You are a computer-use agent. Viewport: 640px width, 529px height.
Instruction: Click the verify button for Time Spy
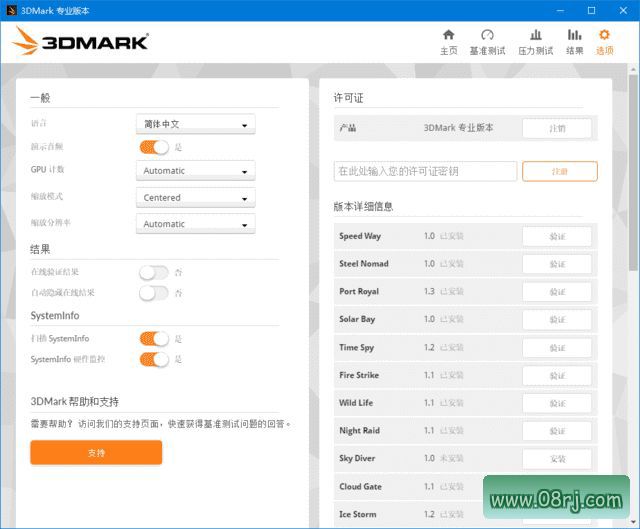(x=557, y=348)
